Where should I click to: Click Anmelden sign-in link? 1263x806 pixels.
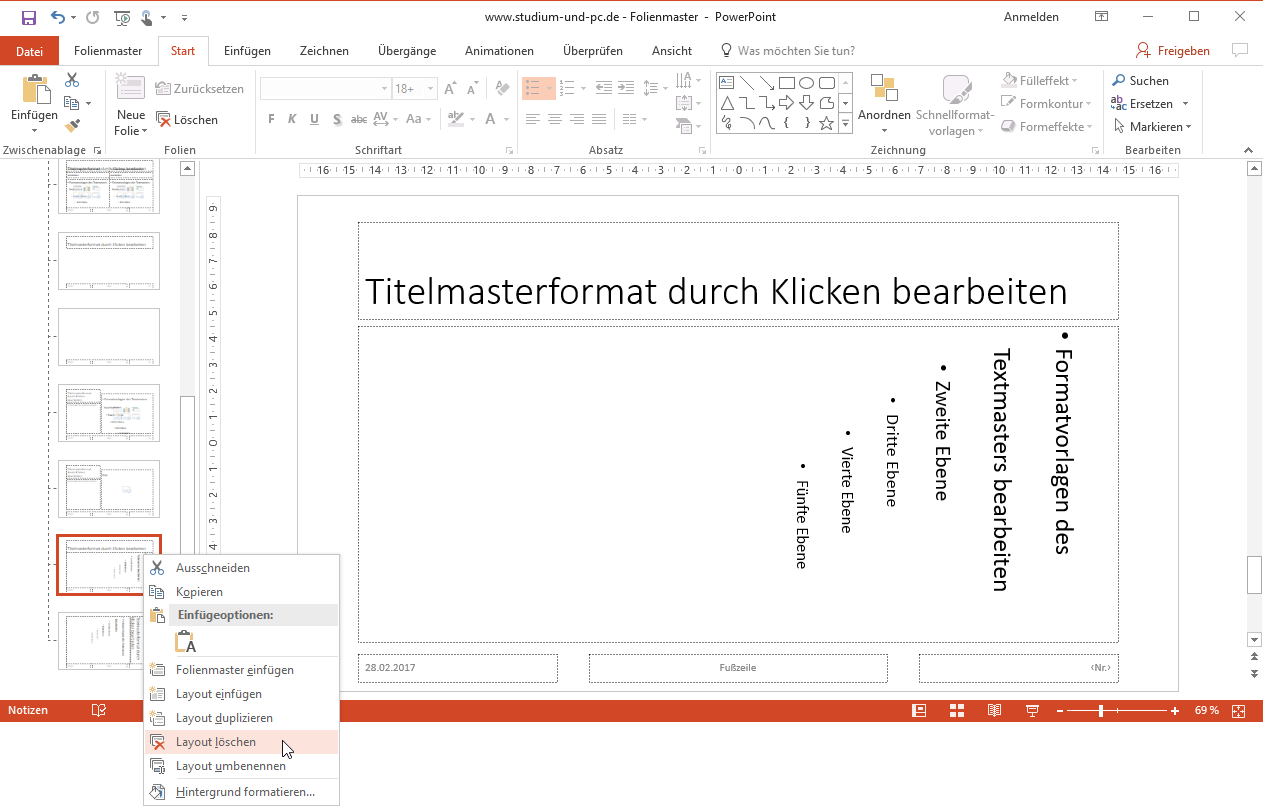click(1031, 17)
